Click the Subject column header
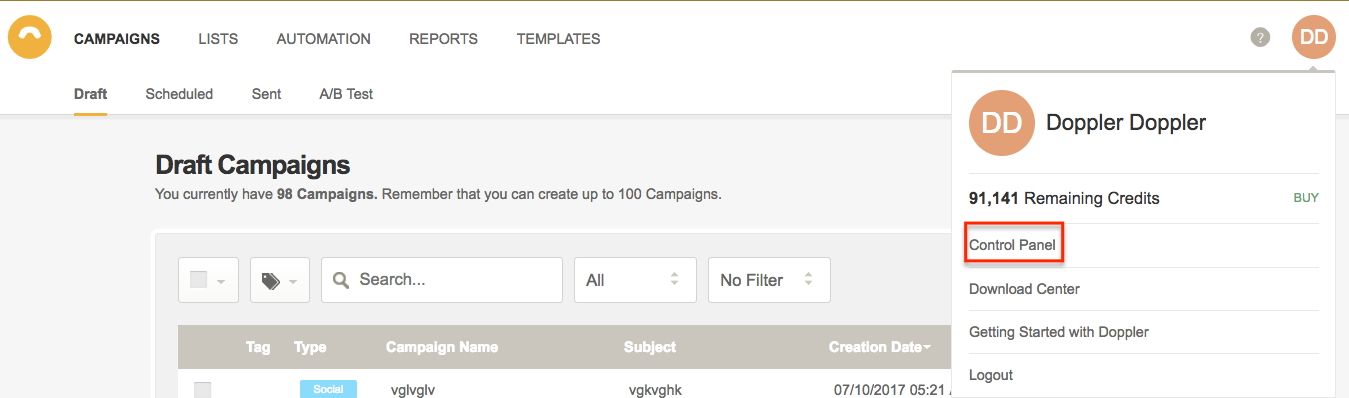The height and width of the screenshot is (398, 1349). 650,347
